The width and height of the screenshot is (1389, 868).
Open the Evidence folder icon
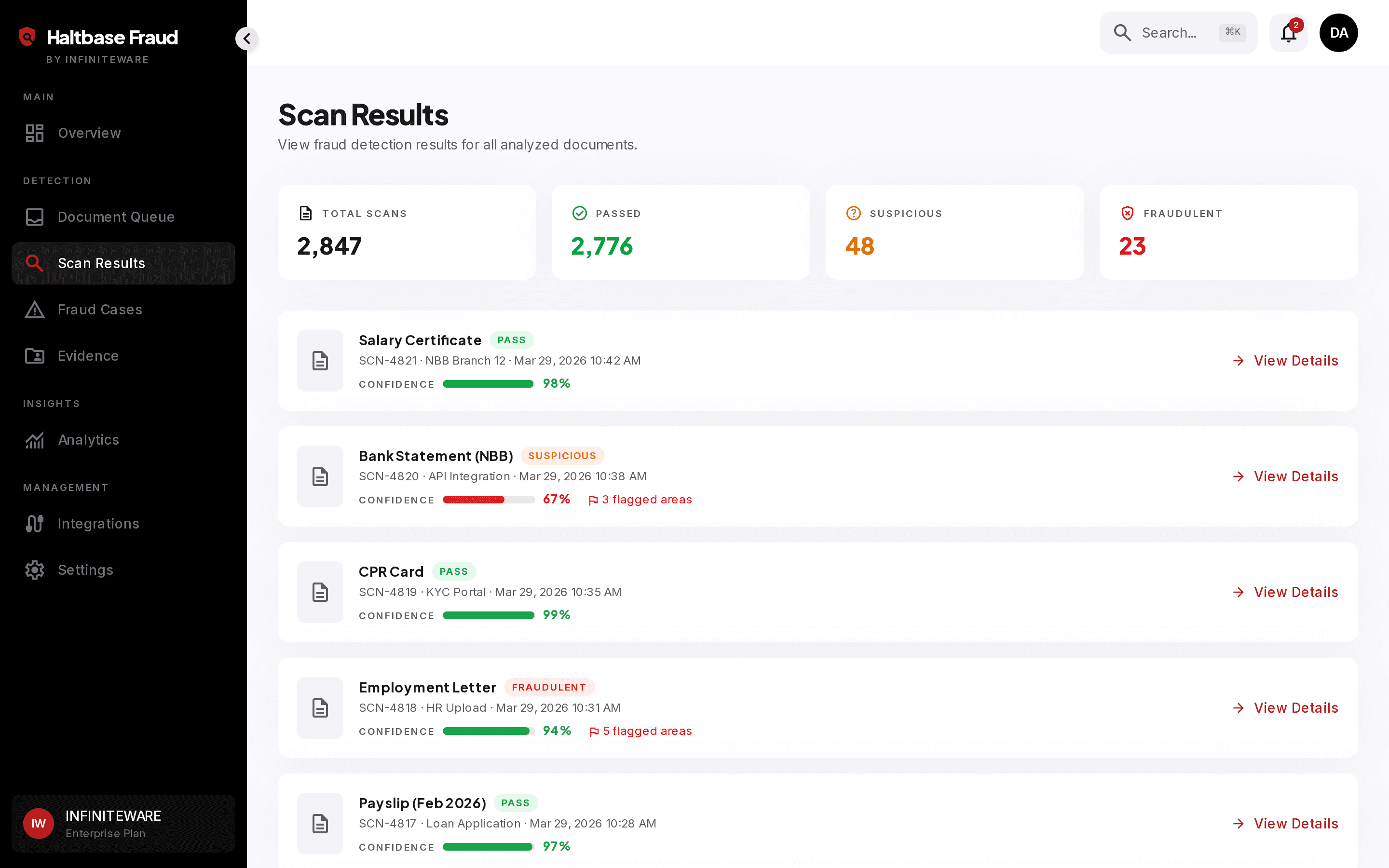(x=34, y=356)
